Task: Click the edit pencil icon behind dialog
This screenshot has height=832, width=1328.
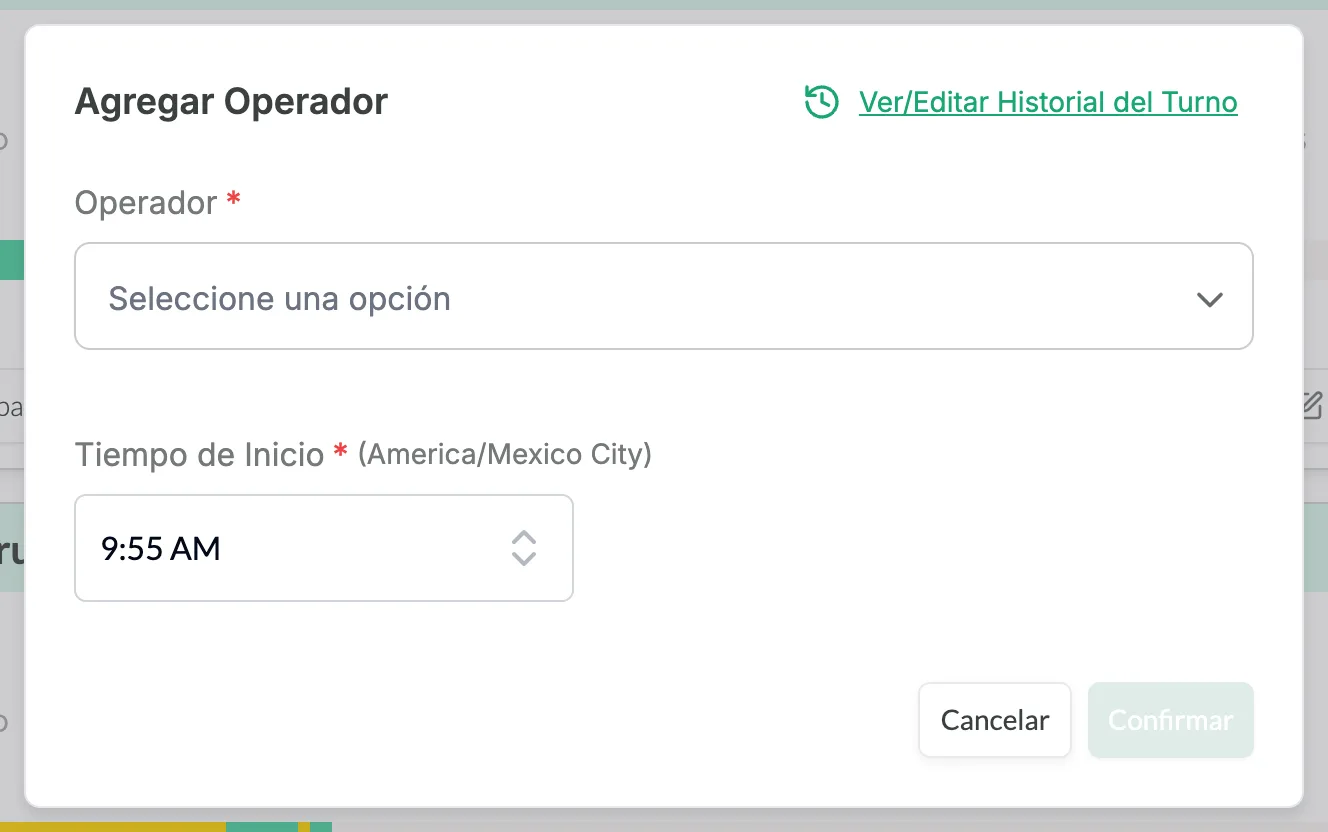Action: click(x=1313, y=405)
